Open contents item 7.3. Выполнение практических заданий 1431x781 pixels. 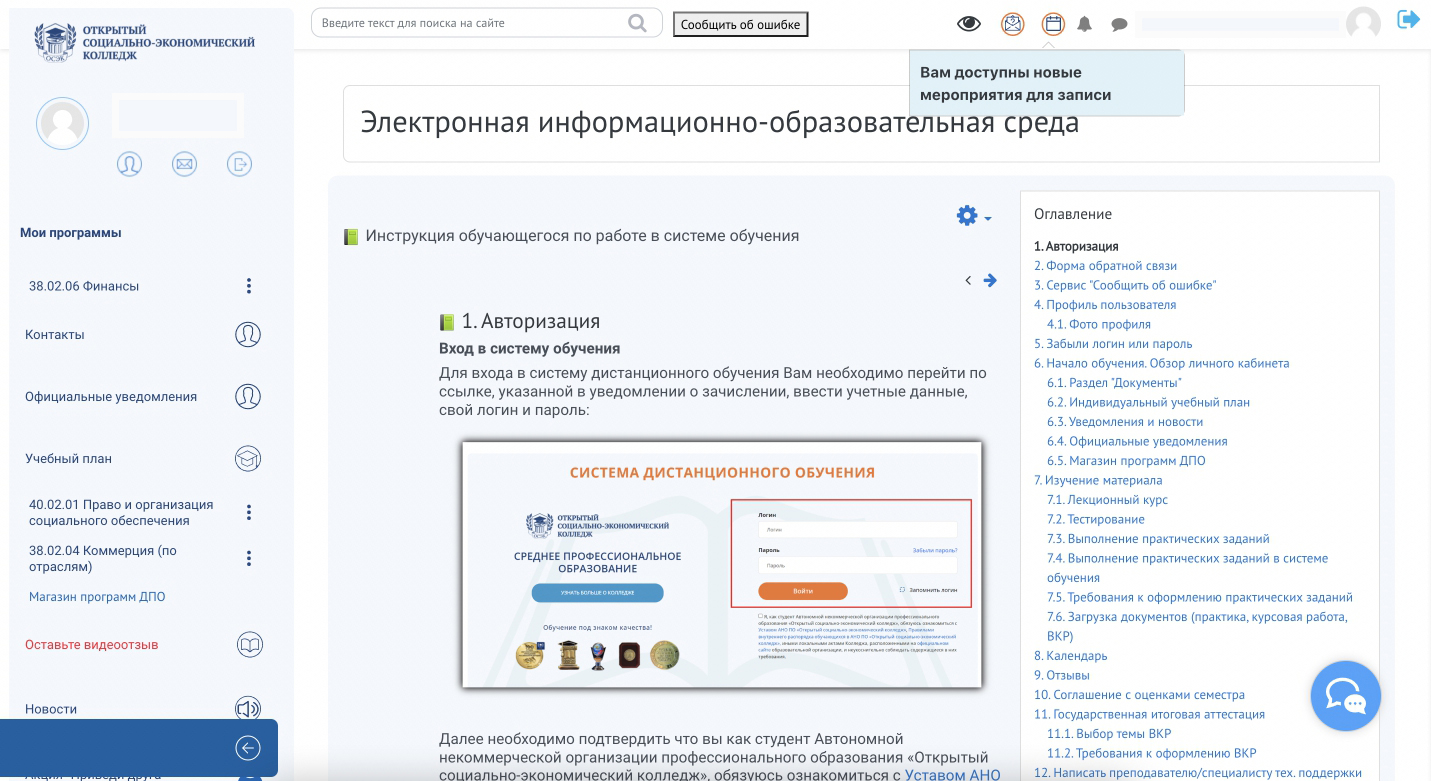(1158, 539)
